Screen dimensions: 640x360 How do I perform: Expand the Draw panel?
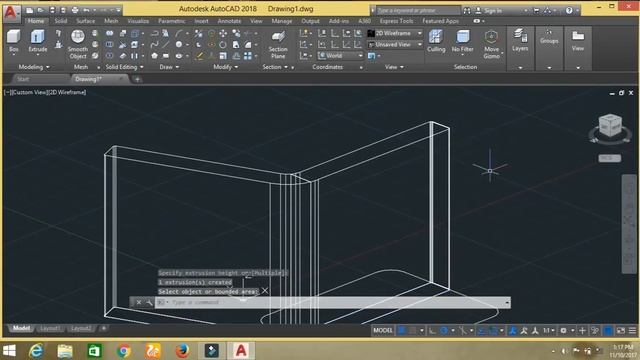tap(169, 67)
